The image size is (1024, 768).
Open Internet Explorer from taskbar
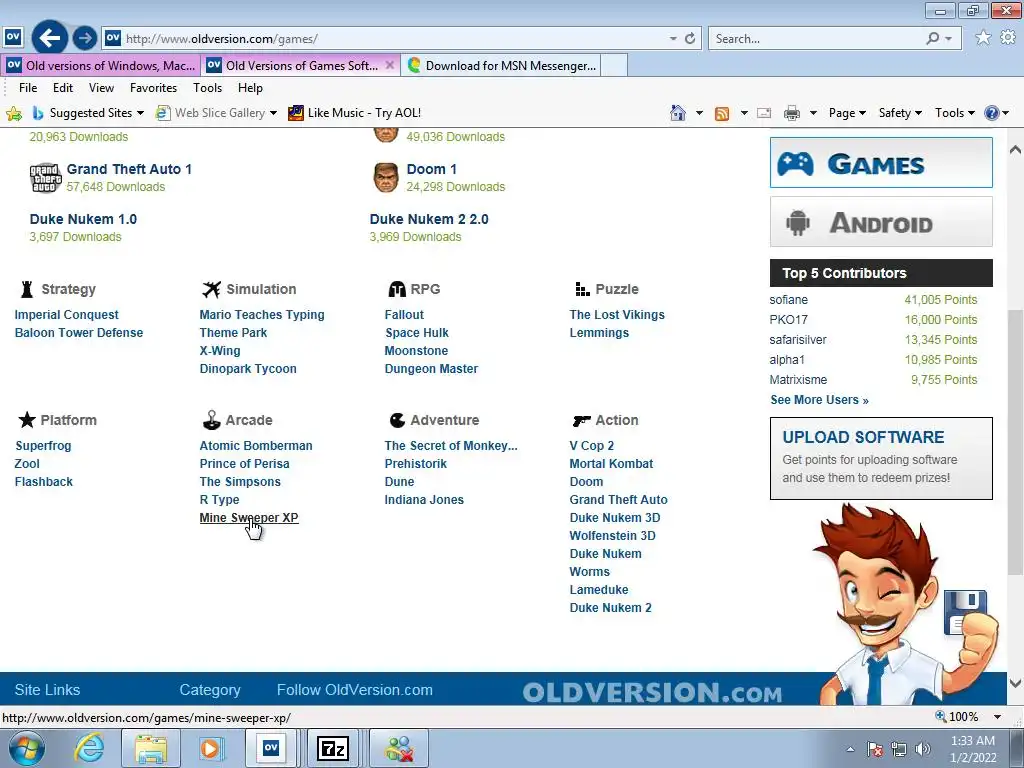[x=89, y=749]
